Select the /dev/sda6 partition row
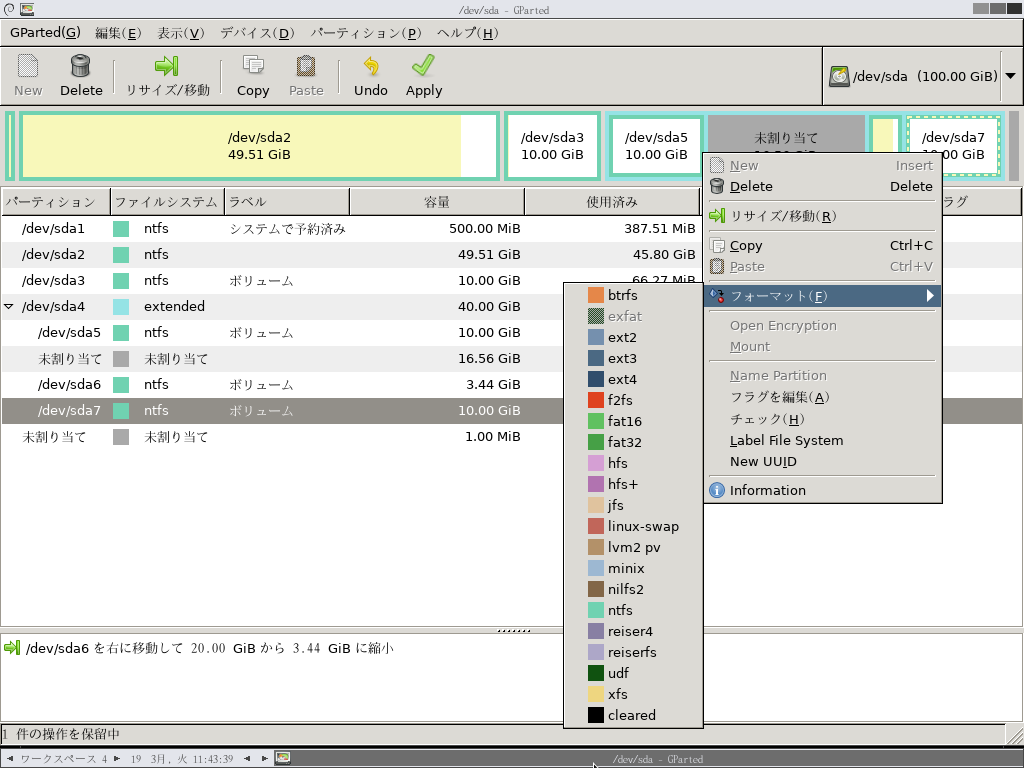 (x=282, y=385)
